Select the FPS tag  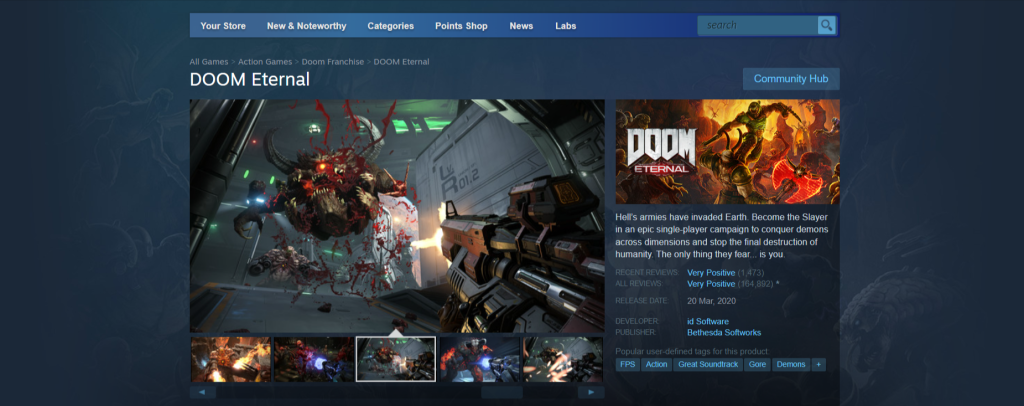[627, 365]
